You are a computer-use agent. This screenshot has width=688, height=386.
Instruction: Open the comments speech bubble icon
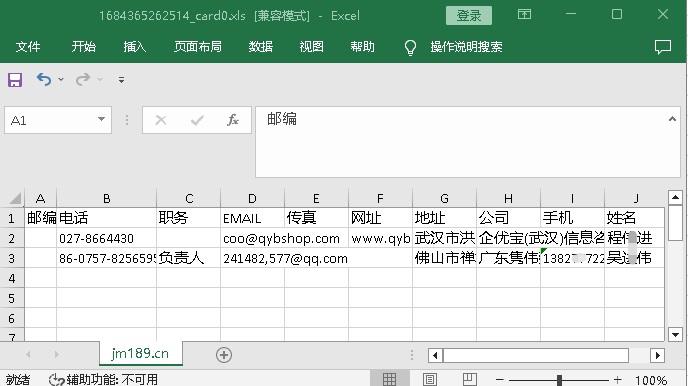pyautogui.click(x=663, y=46)
